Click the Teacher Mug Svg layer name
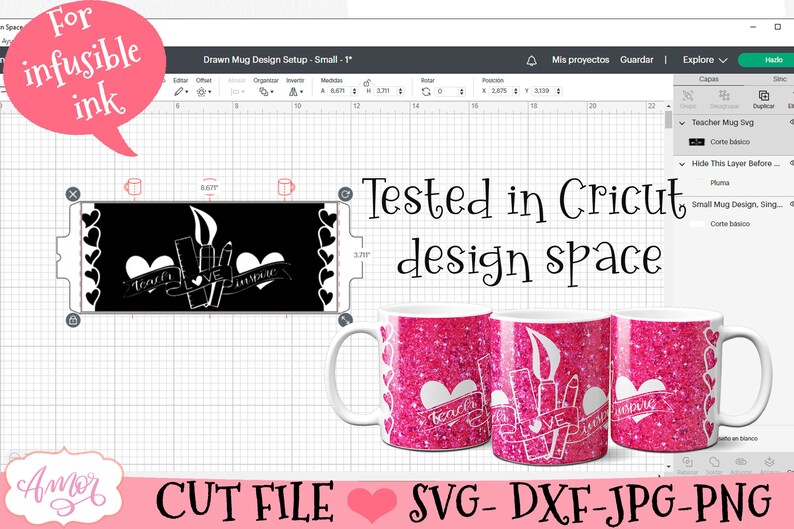The width and height of the screenshot is (794, 529). point(723,123)
